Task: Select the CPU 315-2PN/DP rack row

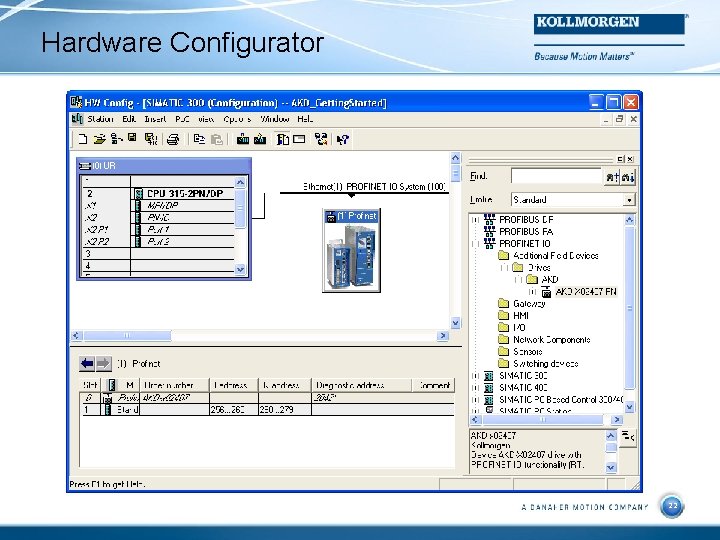Action: tap(160, 193)
